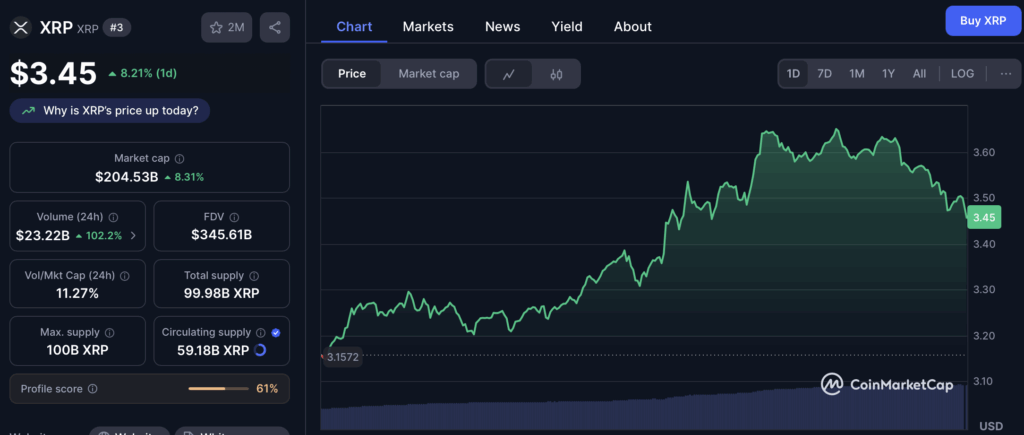Image resolution: width=1024 pixels, height=435 pixels.
Task: Click the 3.1572 opening price label
Action: (343, 357)
